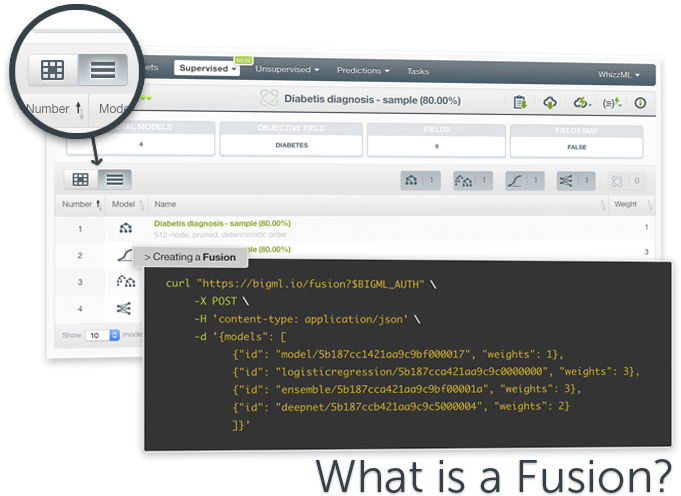Click the Creating a Fusion label
681x496 pixels.
coord(190,257)
